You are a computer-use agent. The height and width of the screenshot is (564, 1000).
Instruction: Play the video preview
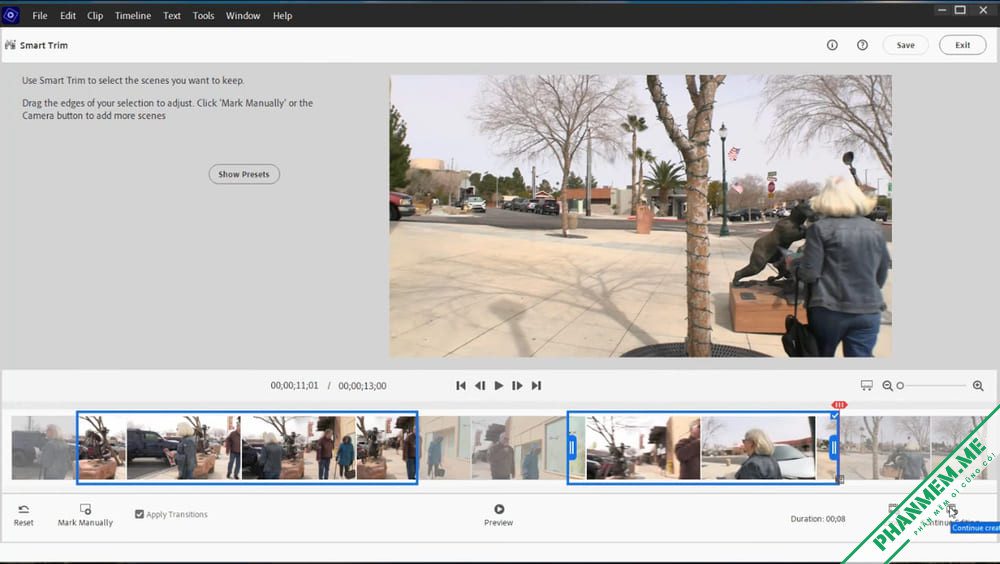pyautogui.click(x=499, y=385)
